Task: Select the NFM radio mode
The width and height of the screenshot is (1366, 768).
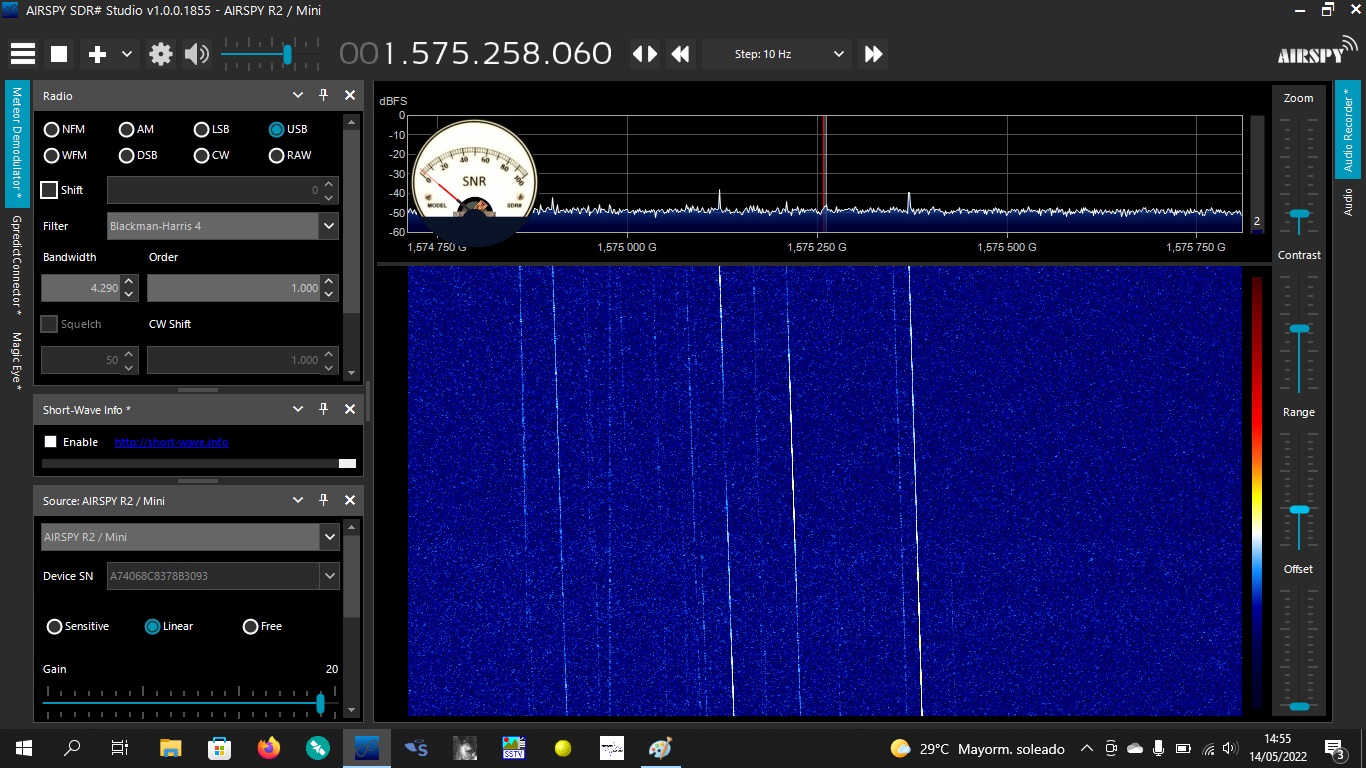Action: point(52,129)
